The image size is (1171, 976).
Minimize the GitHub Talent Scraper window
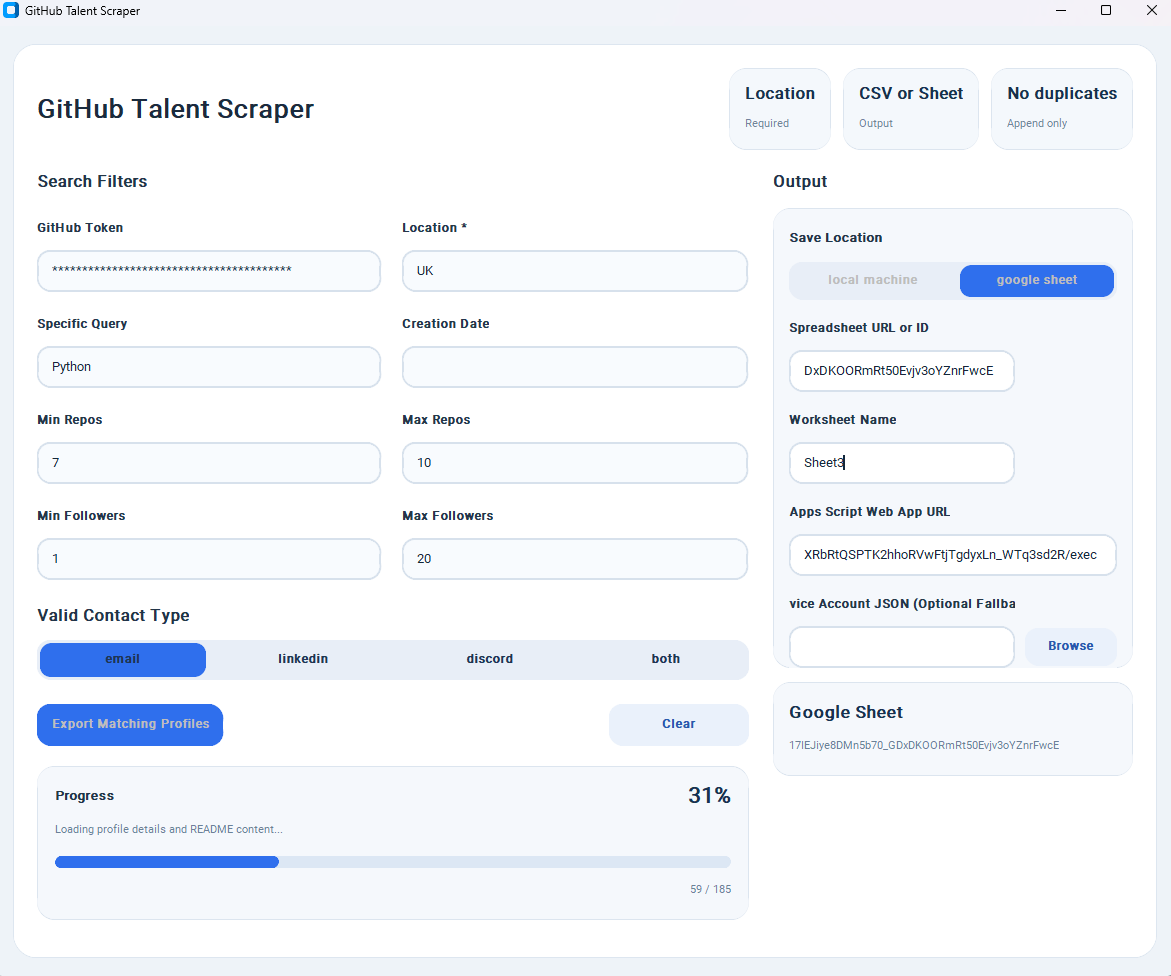[x=1061, y=10]
